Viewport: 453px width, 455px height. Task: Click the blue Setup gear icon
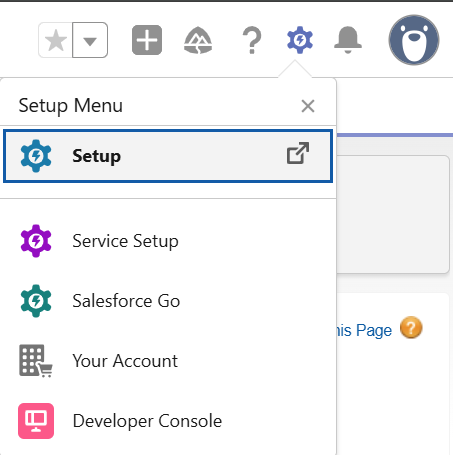tap(36, 156)
